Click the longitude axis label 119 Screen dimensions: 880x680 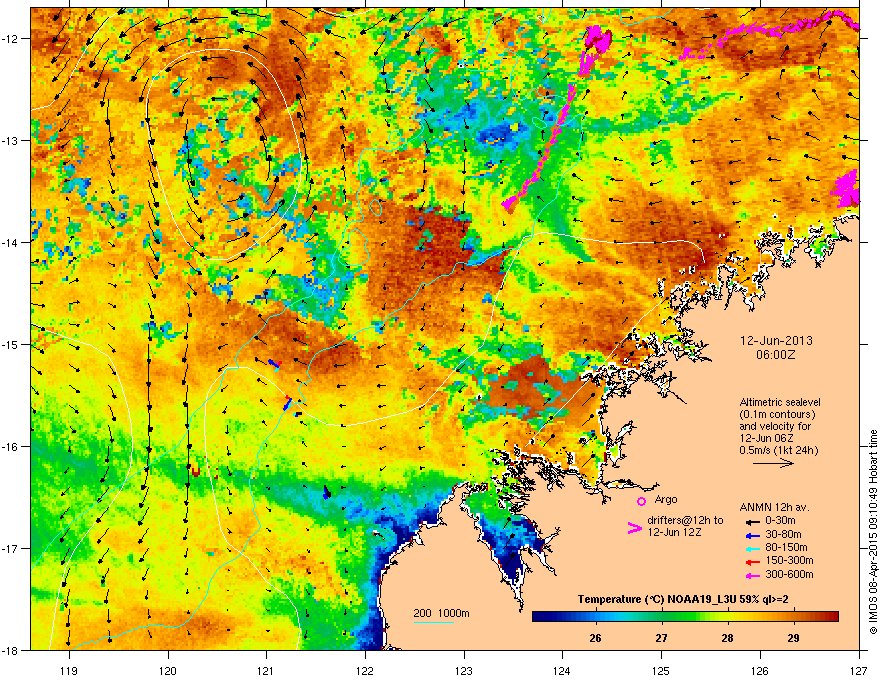click(x=69, y=670)
